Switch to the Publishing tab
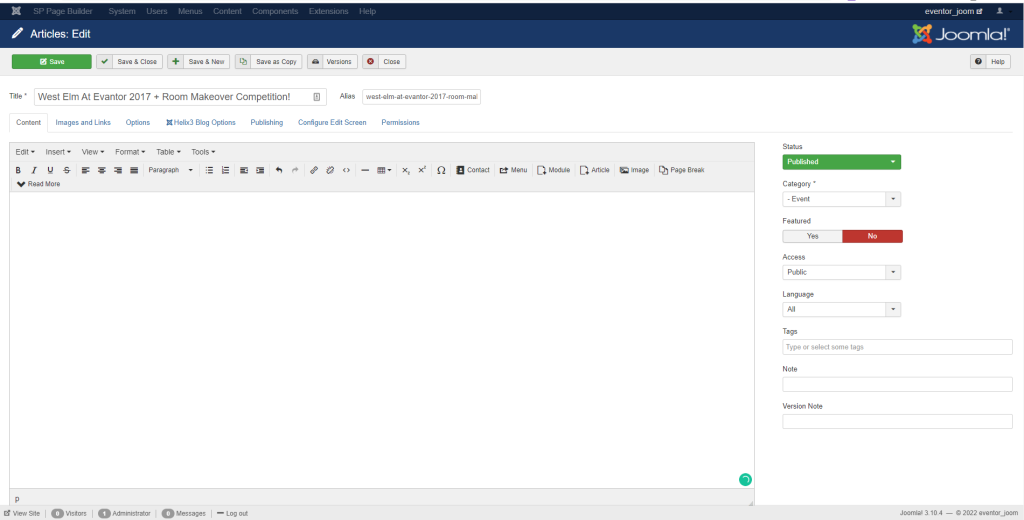The height and width of the screenshot is (520, 1024). point(266,122)
